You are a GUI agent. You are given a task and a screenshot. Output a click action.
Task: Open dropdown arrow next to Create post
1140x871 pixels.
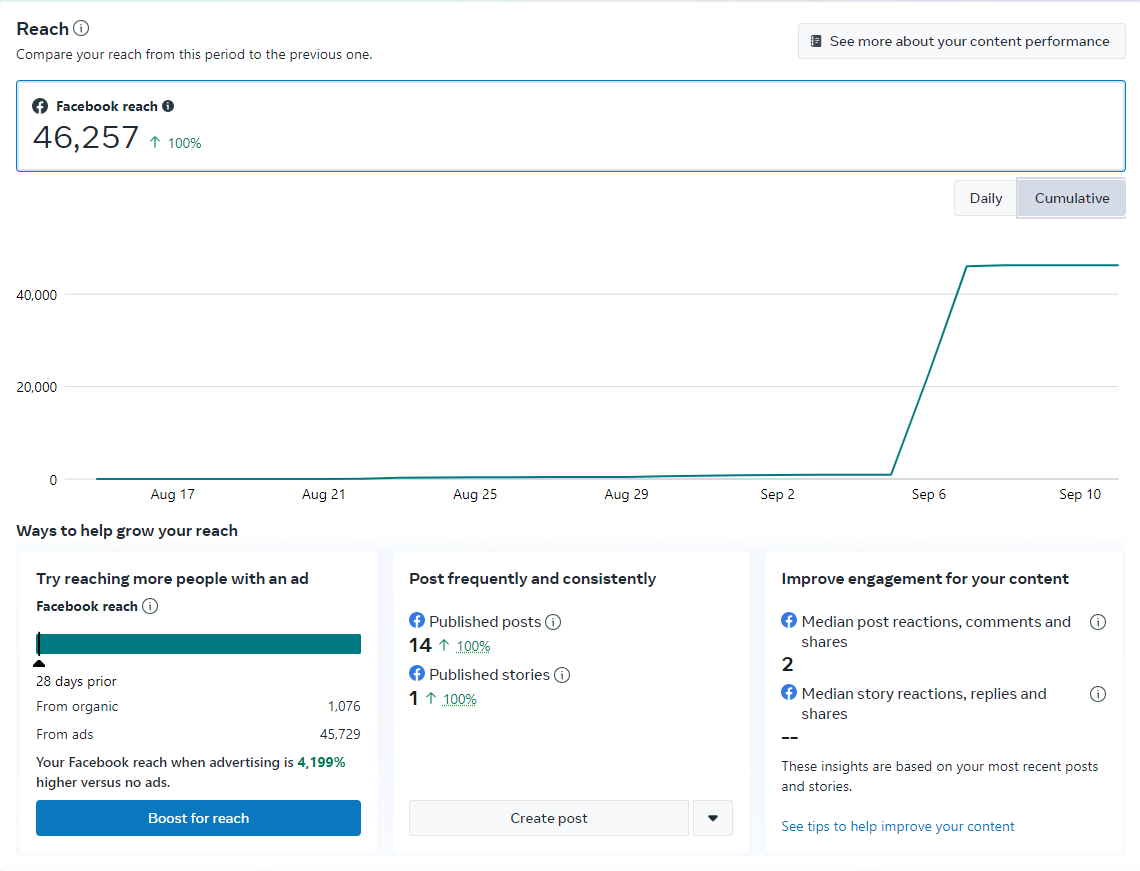pos(713,818)
